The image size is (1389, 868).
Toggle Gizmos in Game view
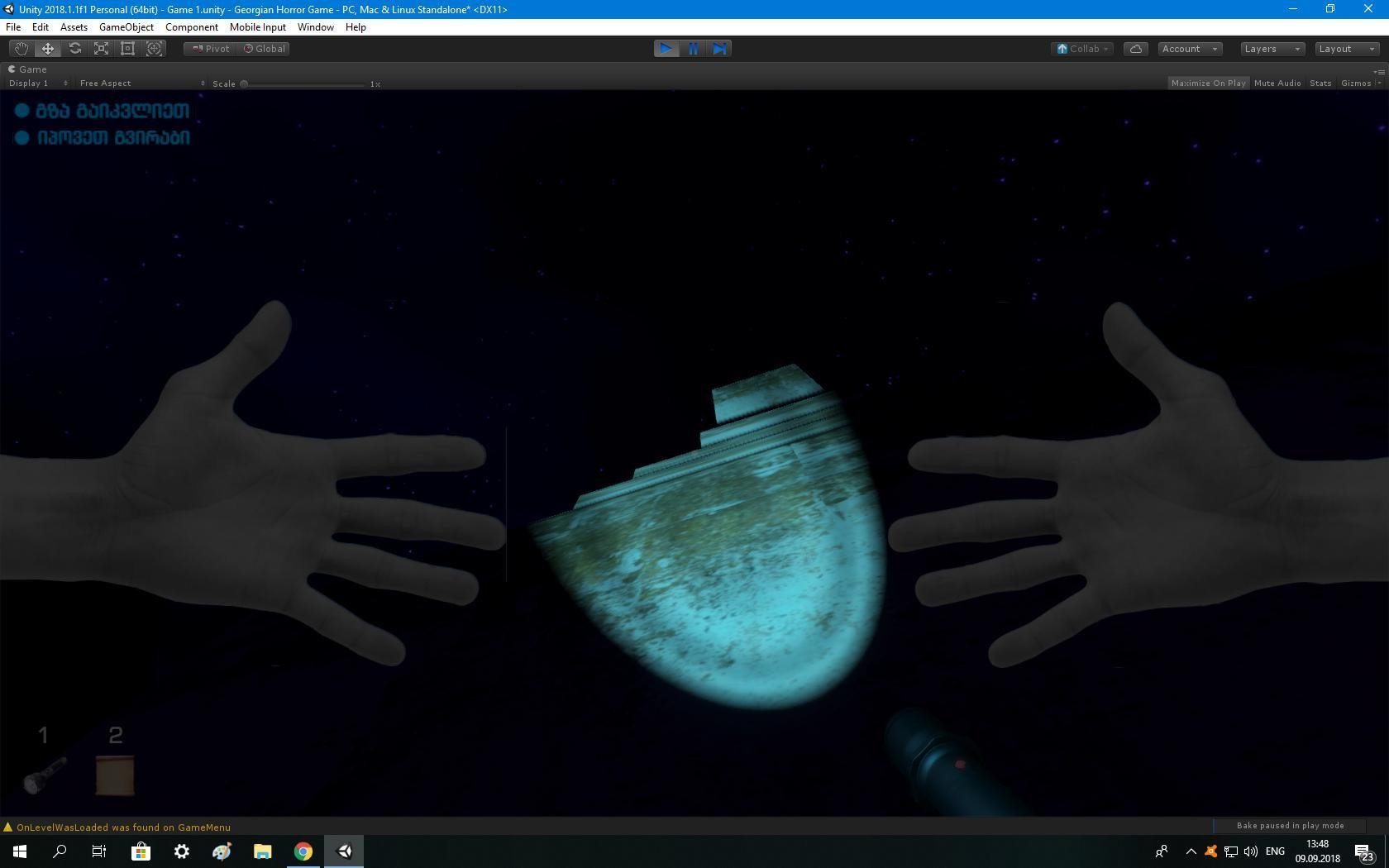pyautogui.click(x=1356, y=83)
